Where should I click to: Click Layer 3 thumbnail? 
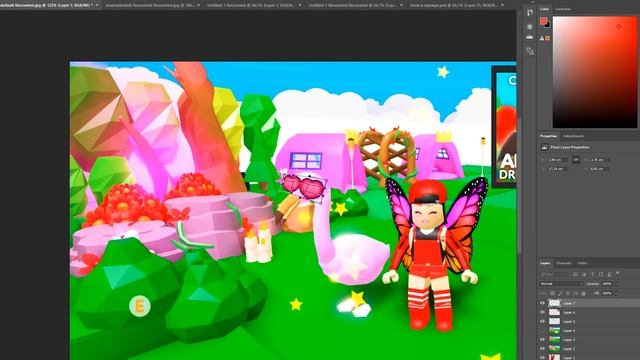click(554, 340)
